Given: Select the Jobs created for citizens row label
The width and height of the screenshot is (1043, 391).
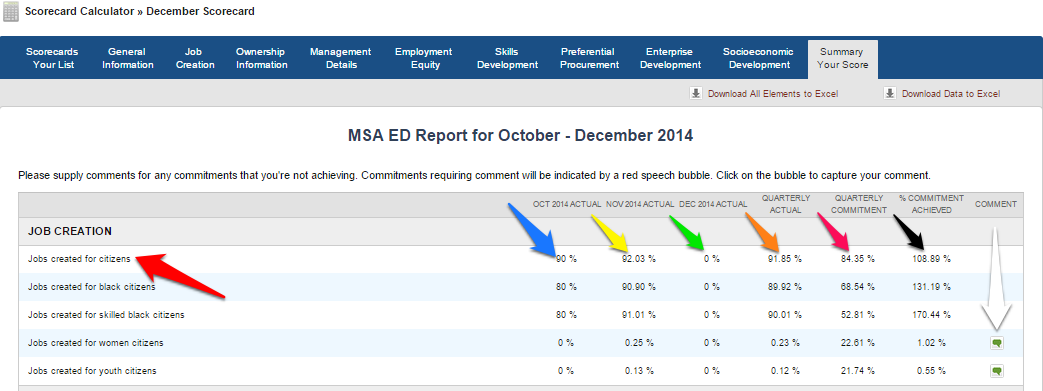Looking at the screenshot, I should [79, 259].
